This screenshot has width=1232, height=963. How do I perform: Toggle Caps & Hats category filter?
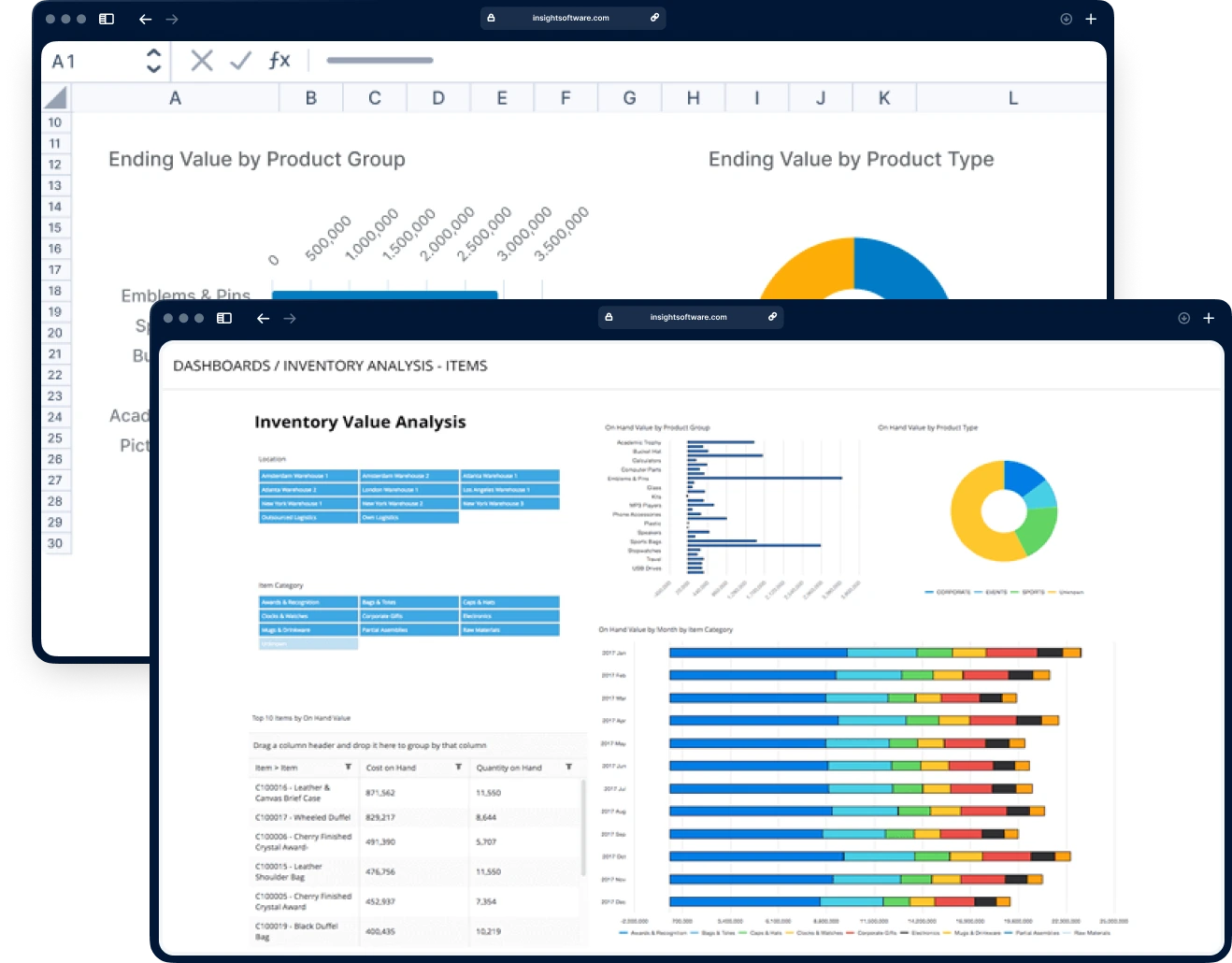coord(510,602)
